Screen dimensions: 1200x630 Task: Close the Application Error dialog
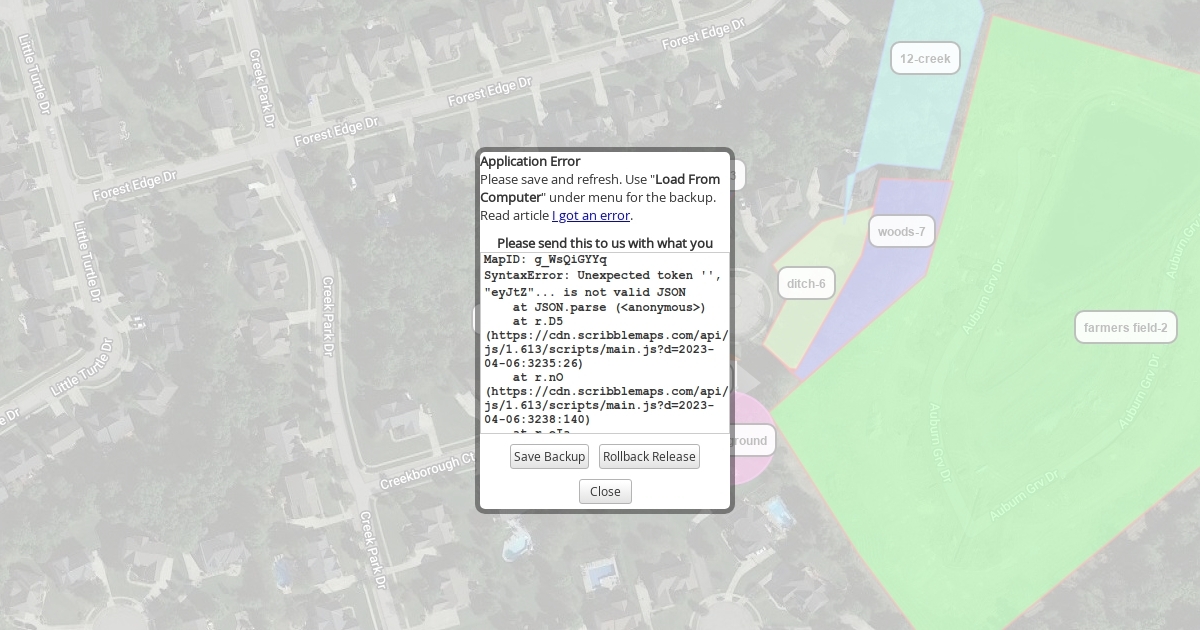[605, 491]
